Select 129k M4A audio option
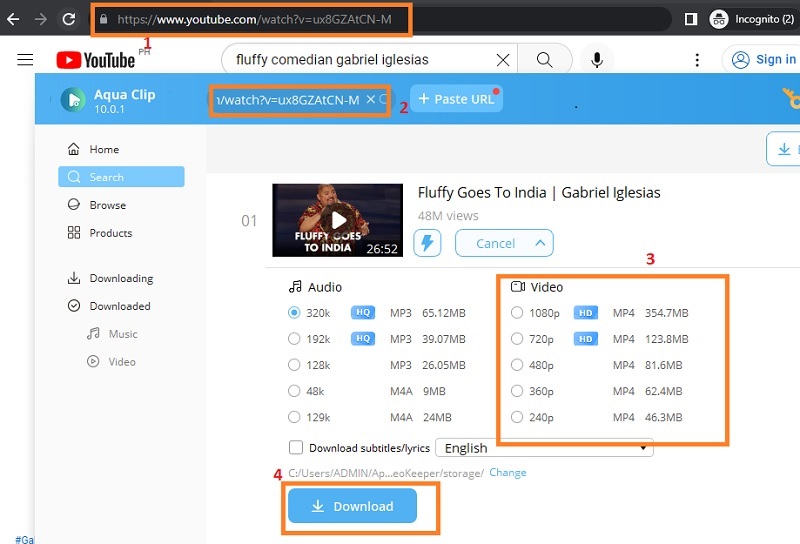Screen dimensions: 800x544 tap(294, 417)
